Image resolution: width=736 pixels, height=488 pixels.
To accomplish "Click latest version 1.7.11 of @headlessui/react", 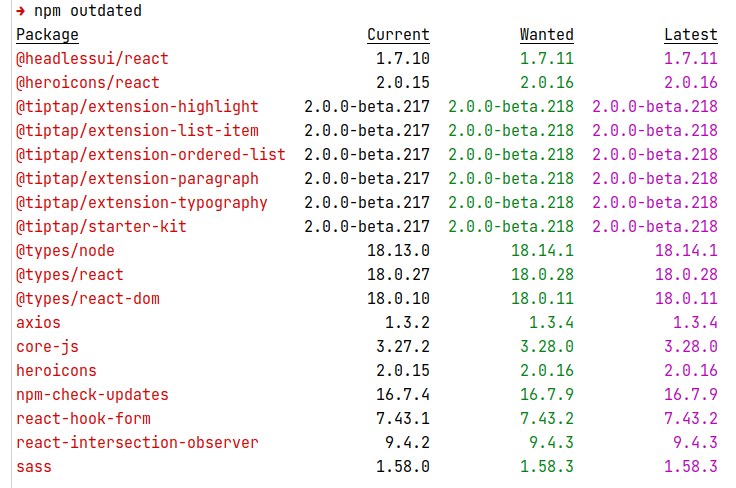I will [691, 59].
